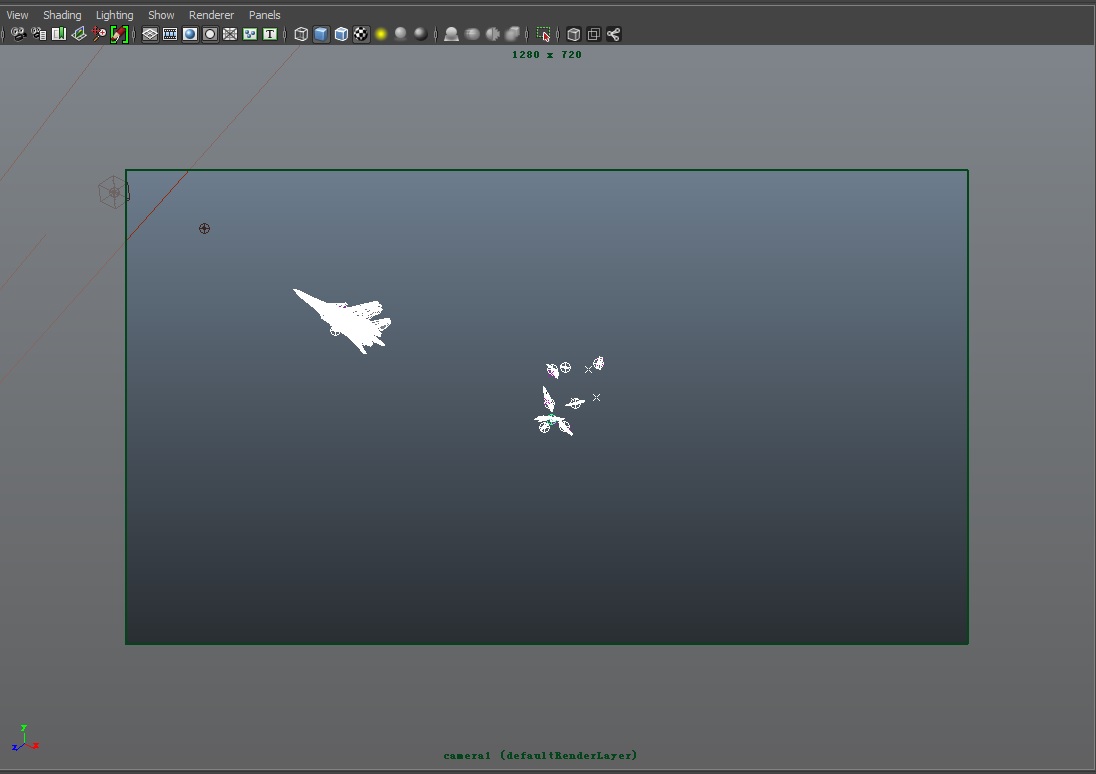This screenshot has height=774, width=1096.
Task: Activate the Grease Pencil tool
Action: click(x=118, y=34)
